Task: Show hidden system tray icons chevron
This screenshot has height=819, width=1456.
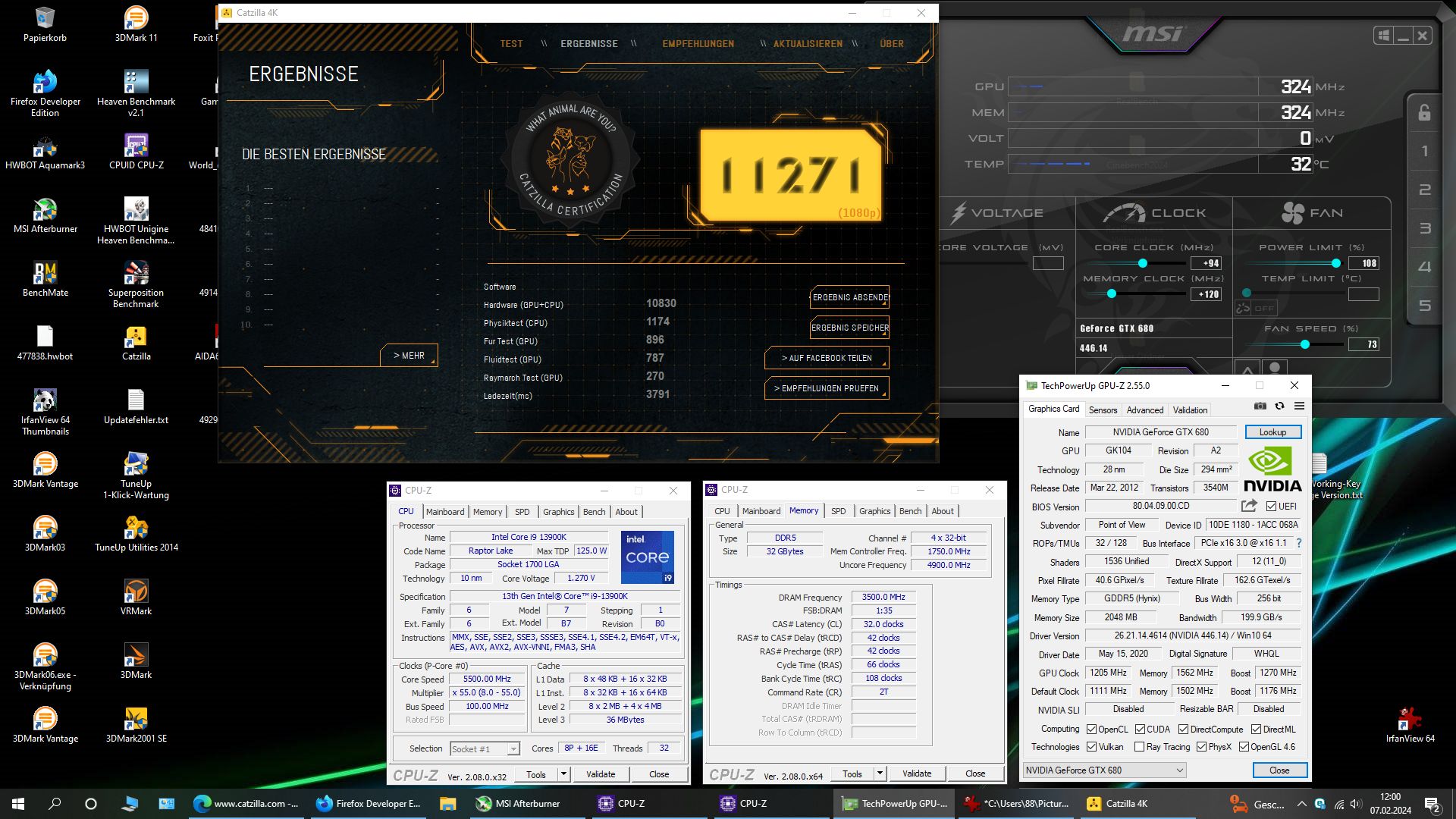Action: click(1301, 804)
